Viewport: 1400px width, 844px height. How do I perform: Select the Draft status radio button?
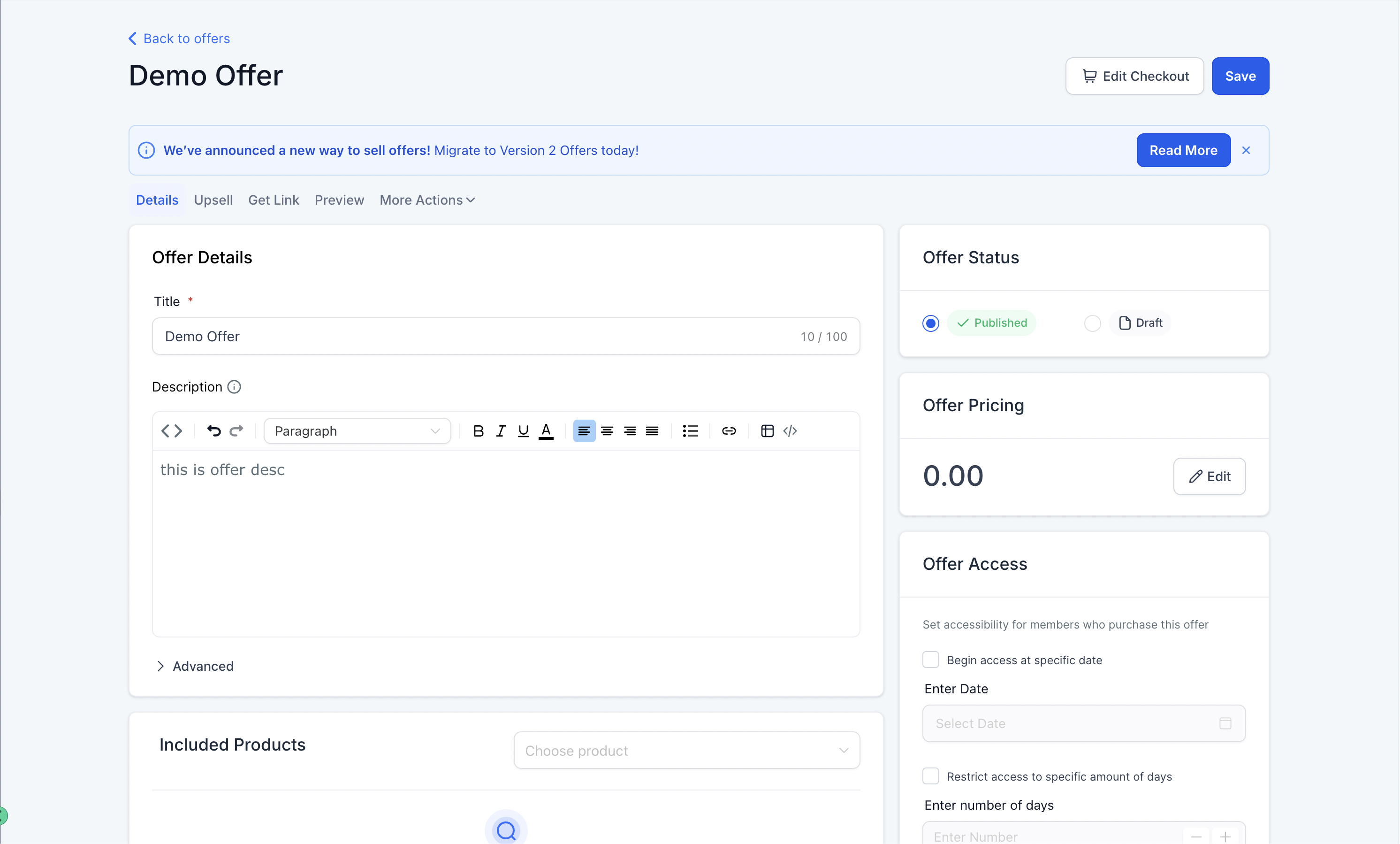pos(1092,323)
